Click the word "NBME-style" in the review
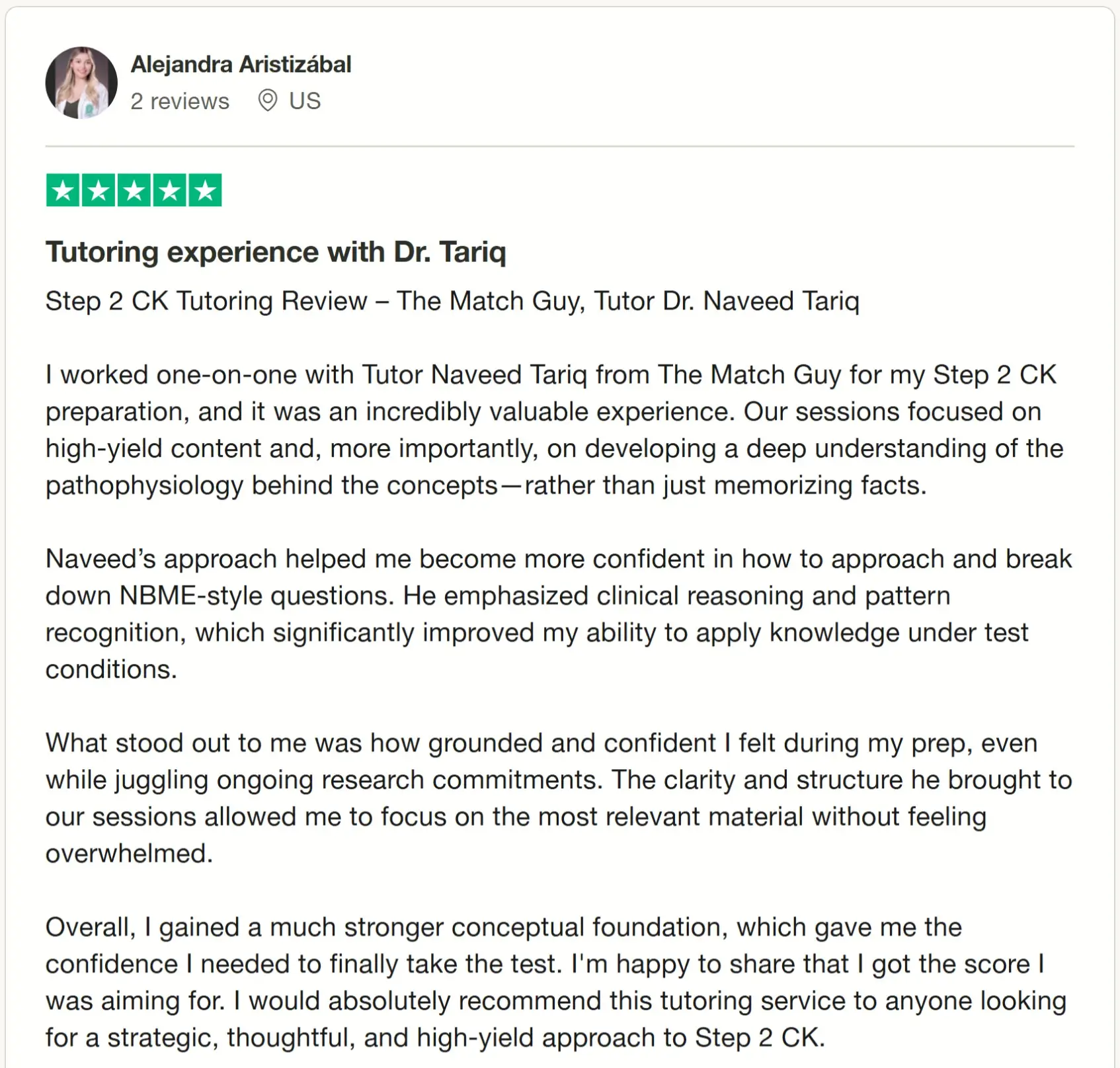1120x1068 pixels. (x=191, y=596)
